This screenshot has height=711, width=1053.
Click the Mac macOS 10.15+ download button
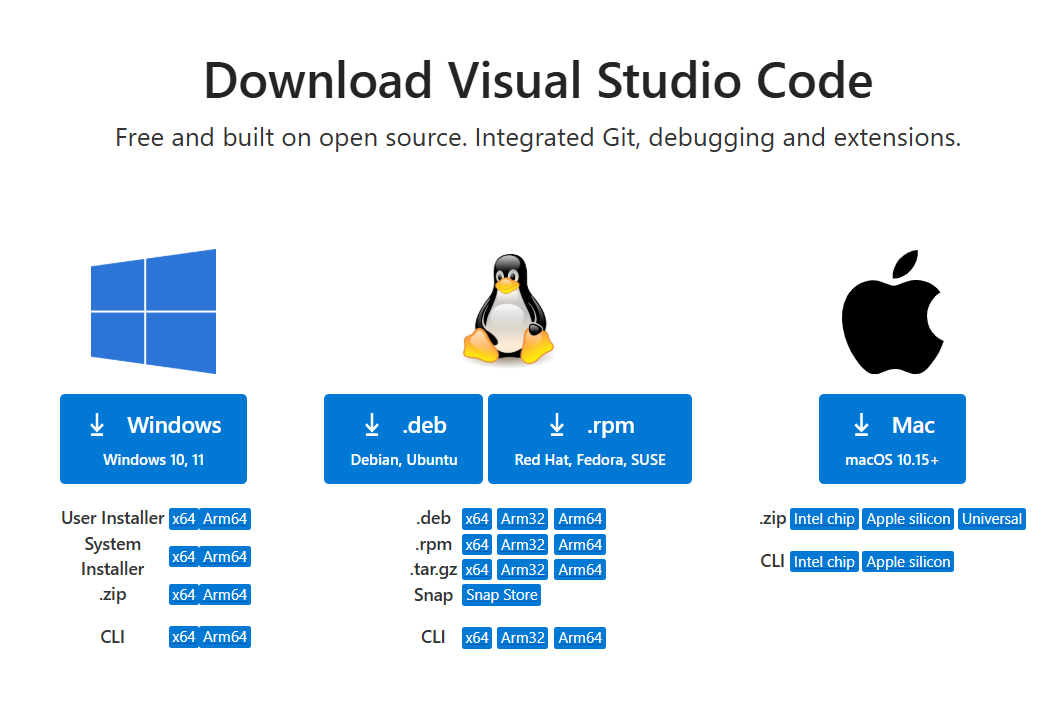coord(892,439)
